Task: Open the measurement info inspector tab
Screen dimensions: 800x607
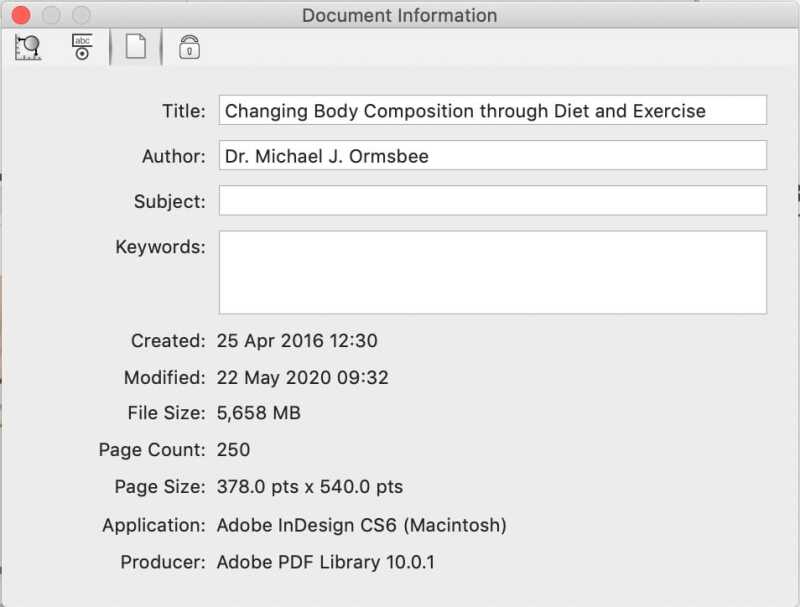Action: [26, 46]
